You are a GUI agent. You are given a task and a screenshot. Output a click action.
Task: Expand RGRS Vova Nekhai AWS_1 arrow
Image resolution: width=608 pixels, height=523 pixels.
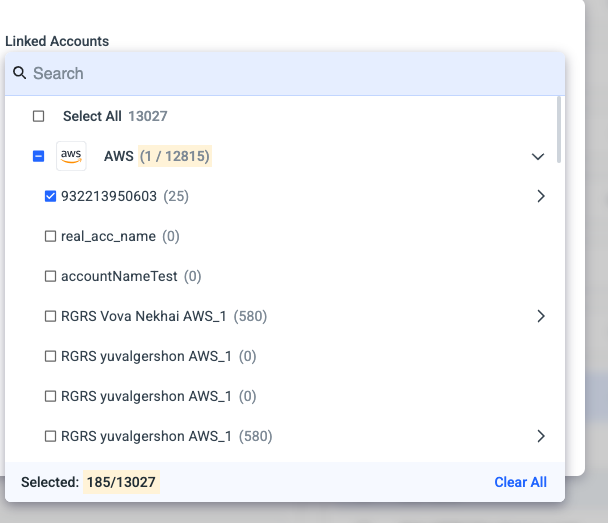pyautogui.click(x=541, y=316)
